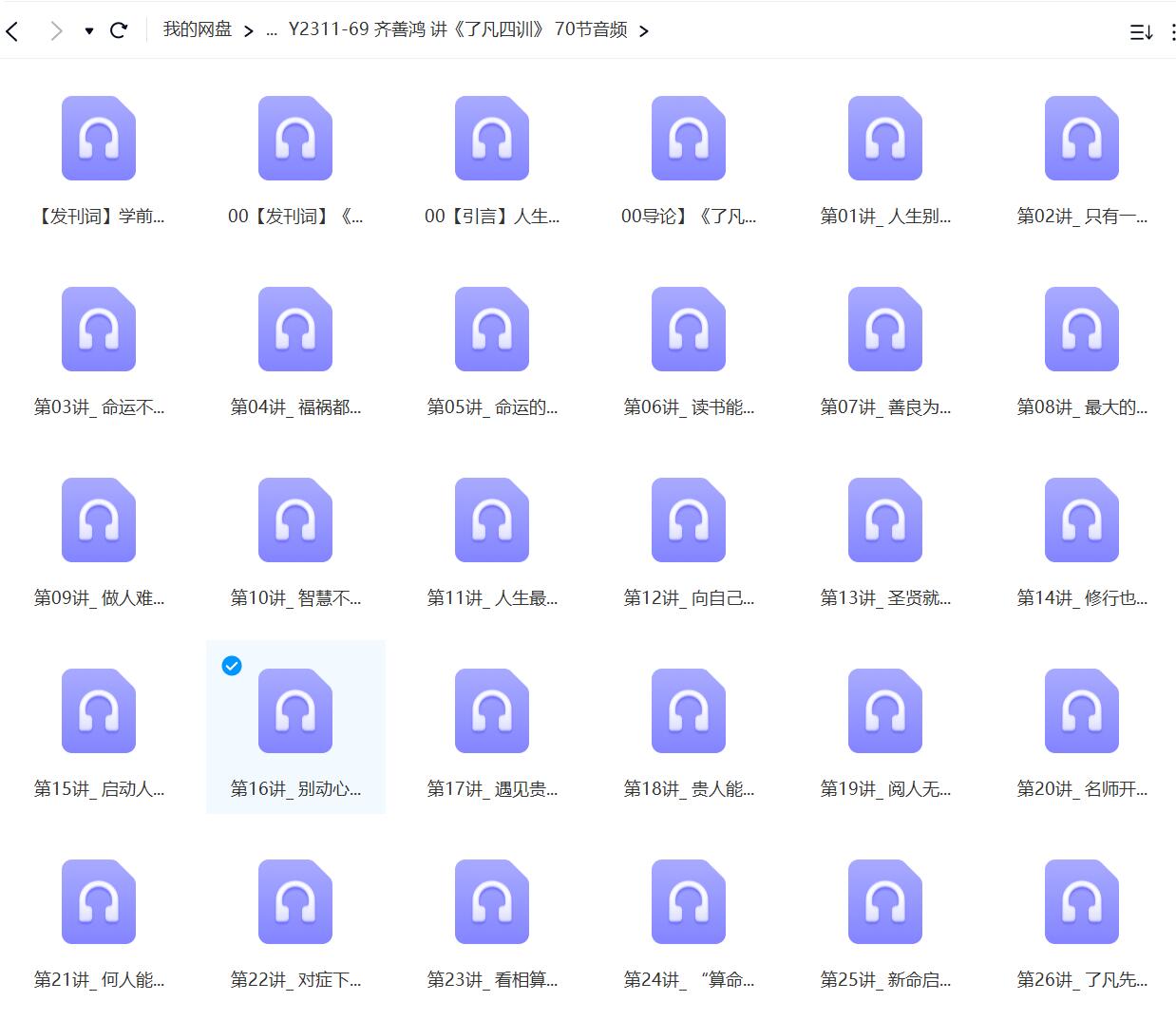The height and width of the screenshot is (1020, 1176).
Task: Open audio file 第26讲_了凡先...
Action: click(x=1081, y=902)
